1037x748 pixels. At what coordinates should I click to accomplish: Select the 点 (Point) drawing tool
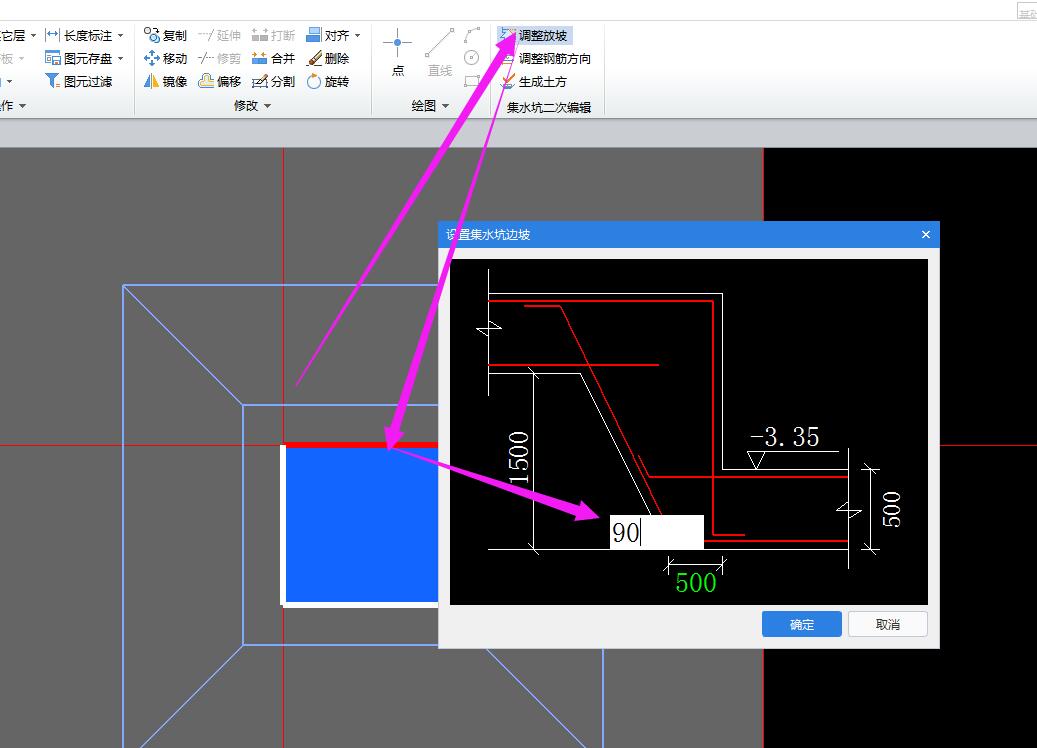pyautogui.click(x=398, y=53)
